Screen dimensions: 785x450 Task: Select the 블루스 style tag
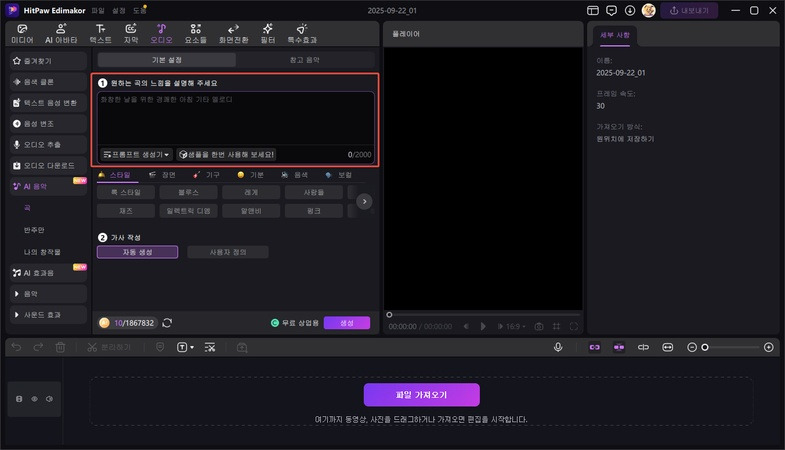click(x=188, y=192)
